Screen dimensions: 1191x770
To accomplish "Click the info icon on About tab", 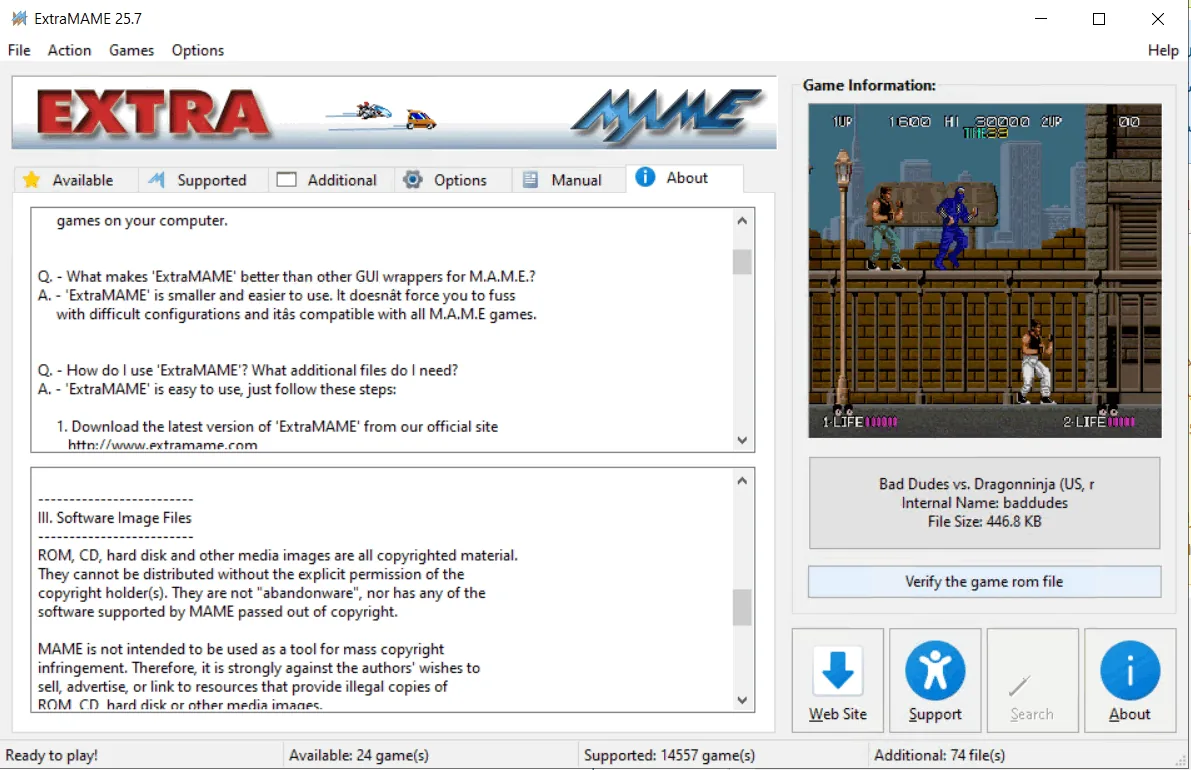I will coord(645,177).
